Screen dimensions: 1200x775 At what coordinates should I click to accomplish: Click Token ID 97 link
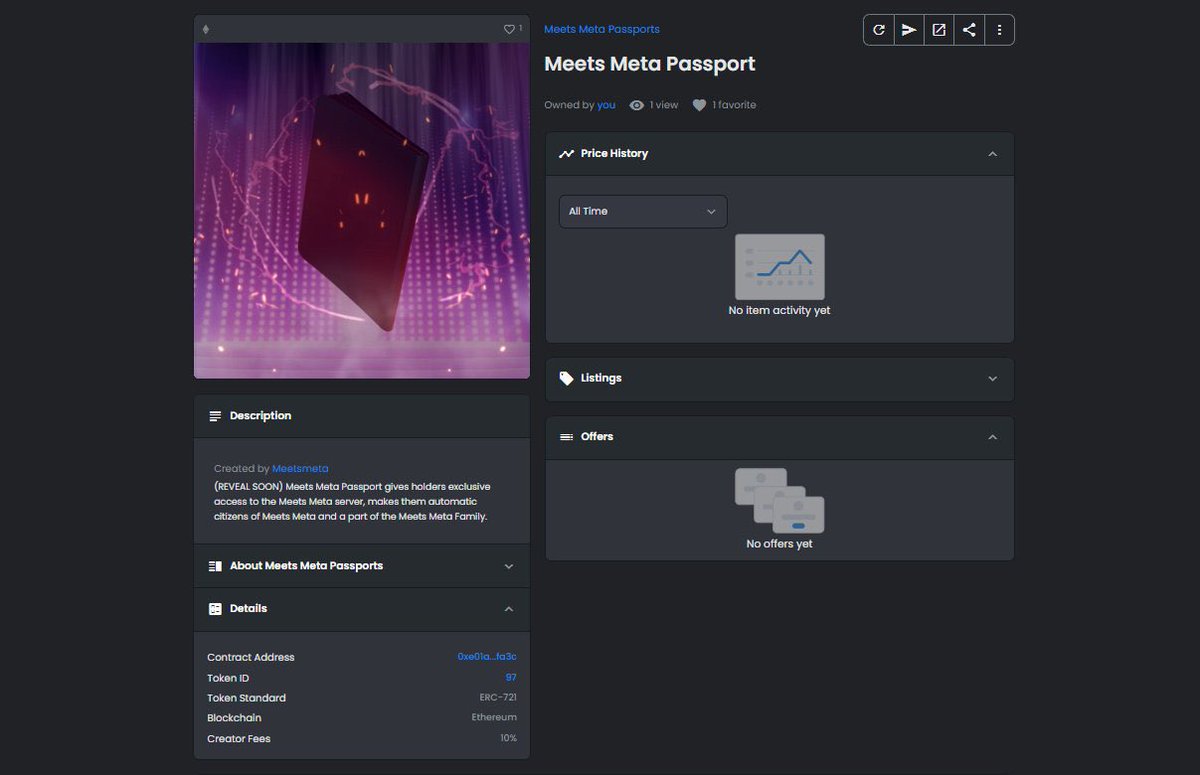tap(511, 678)
